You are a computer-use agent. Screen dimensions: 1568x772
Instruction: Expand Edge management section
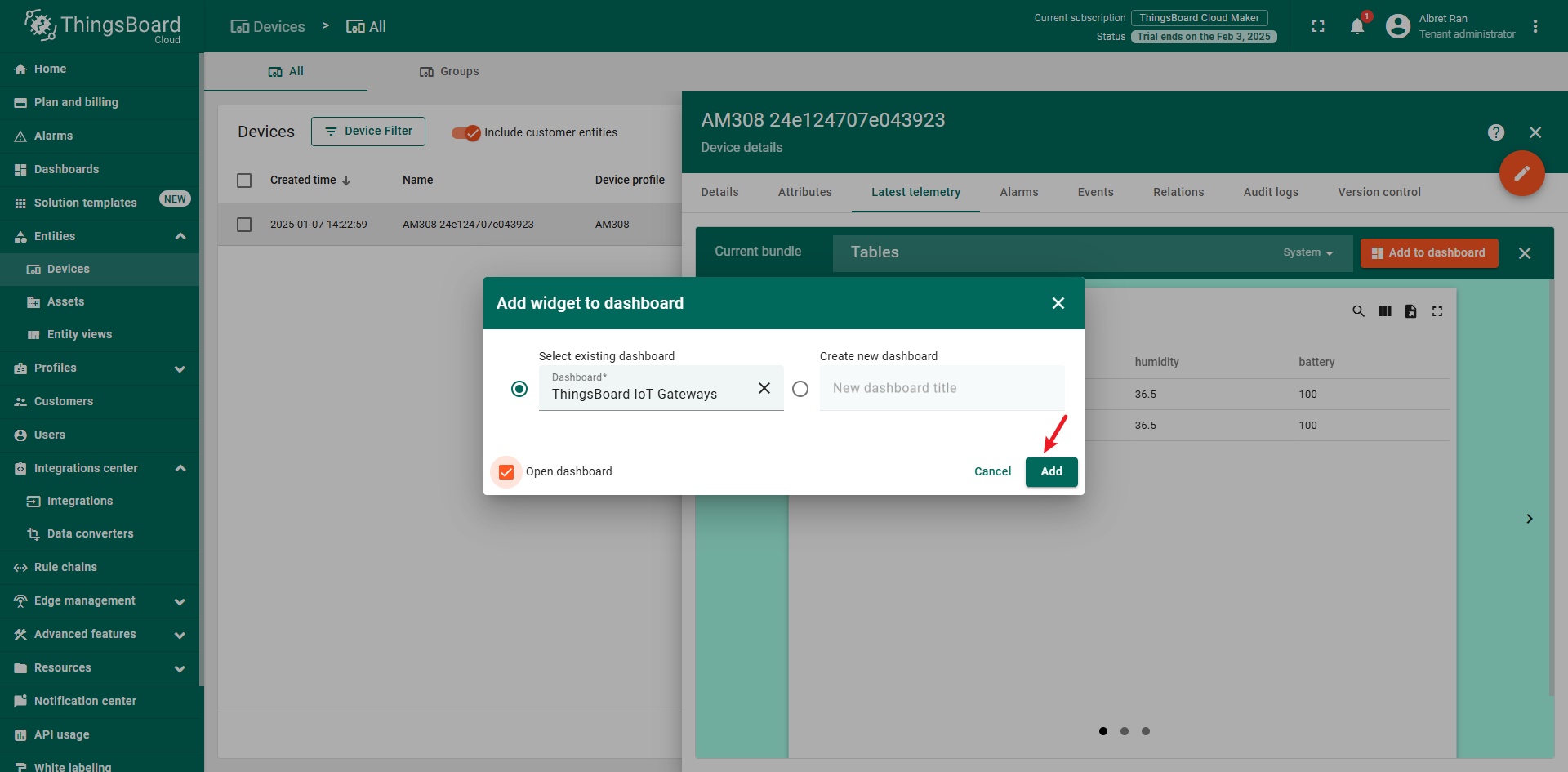180,601
